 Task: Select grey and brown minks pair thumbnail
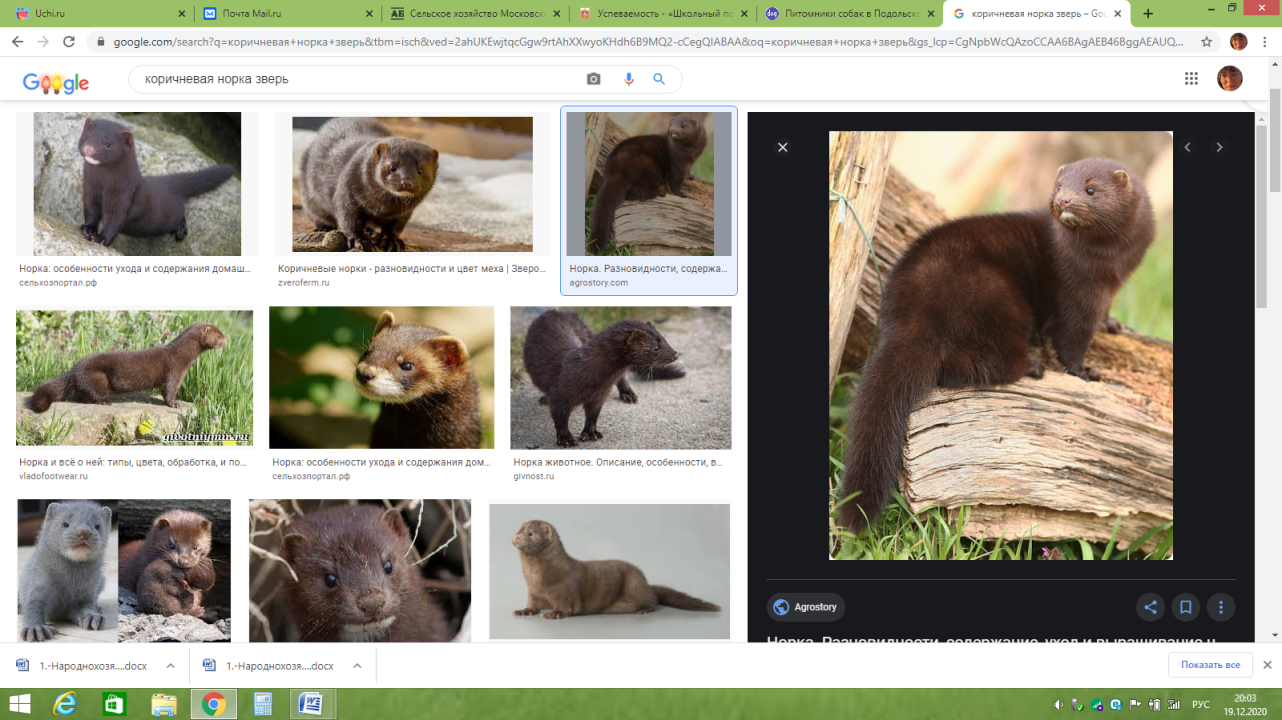pos(124,570)
